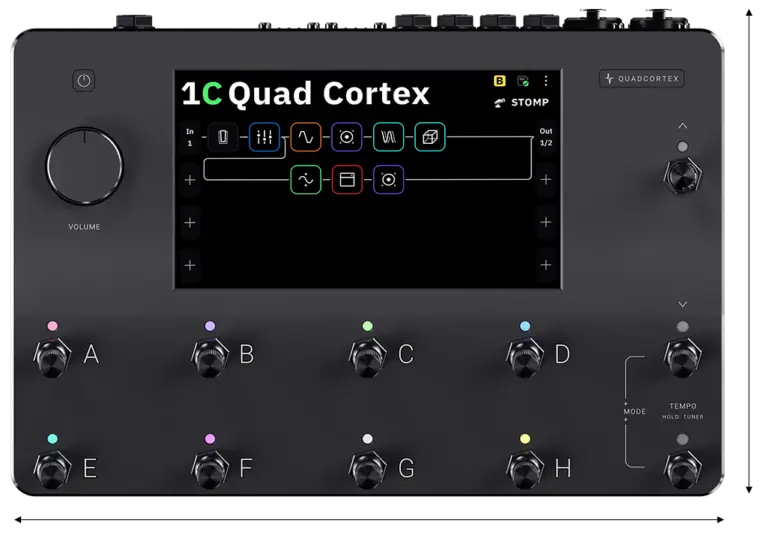Viewport: 768px width, 541px height.
Task: Tap the footswitch under the up chevron
Action: tap(683, 175)
